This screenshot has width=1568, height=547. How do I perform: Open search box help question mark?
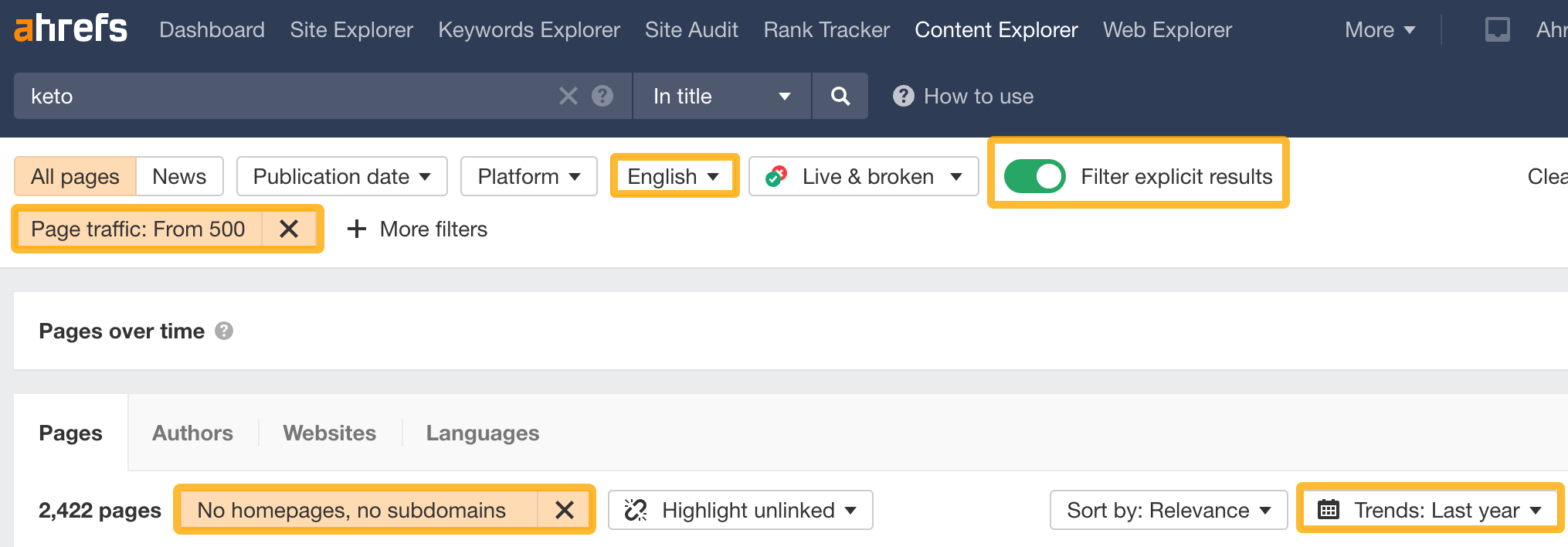(x=602, y=96)
